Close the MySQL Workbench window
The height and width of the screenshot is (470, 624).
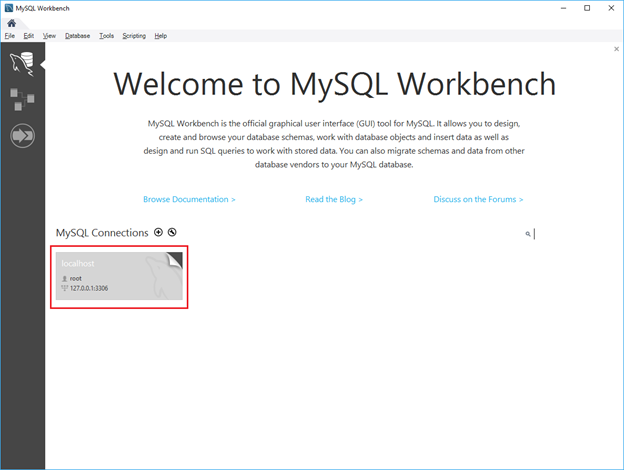(611, 8)
